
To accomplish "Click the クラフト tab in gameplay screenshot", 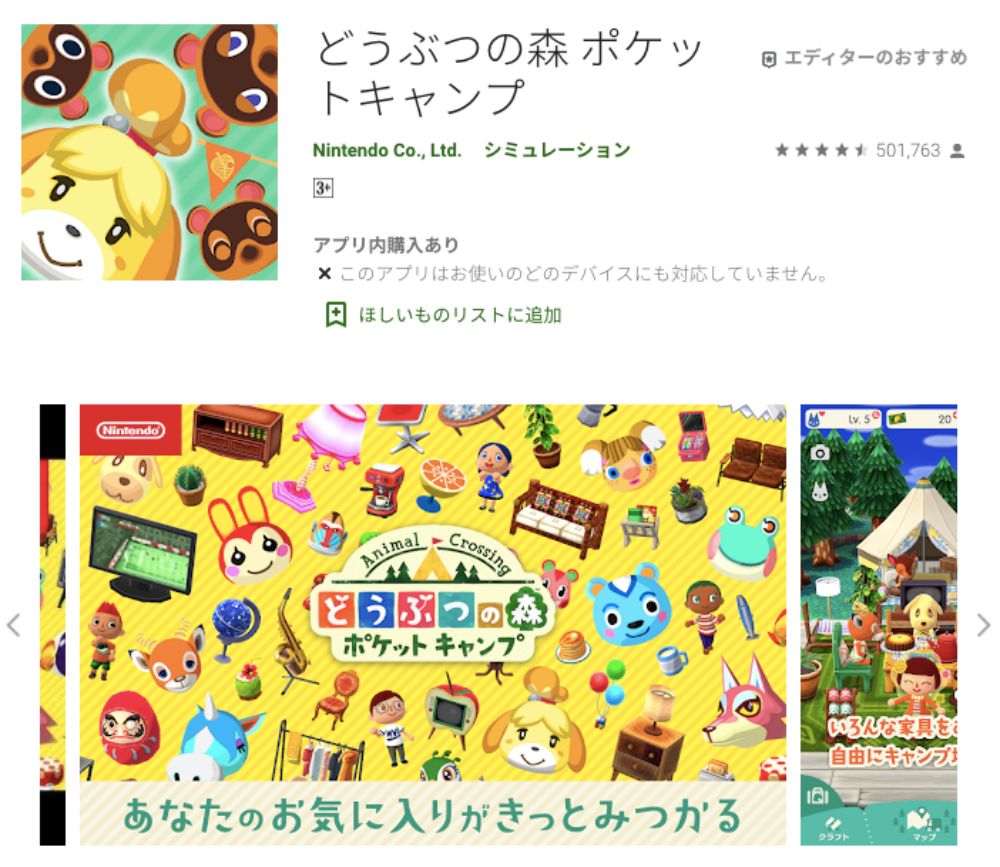I will 834,828.
